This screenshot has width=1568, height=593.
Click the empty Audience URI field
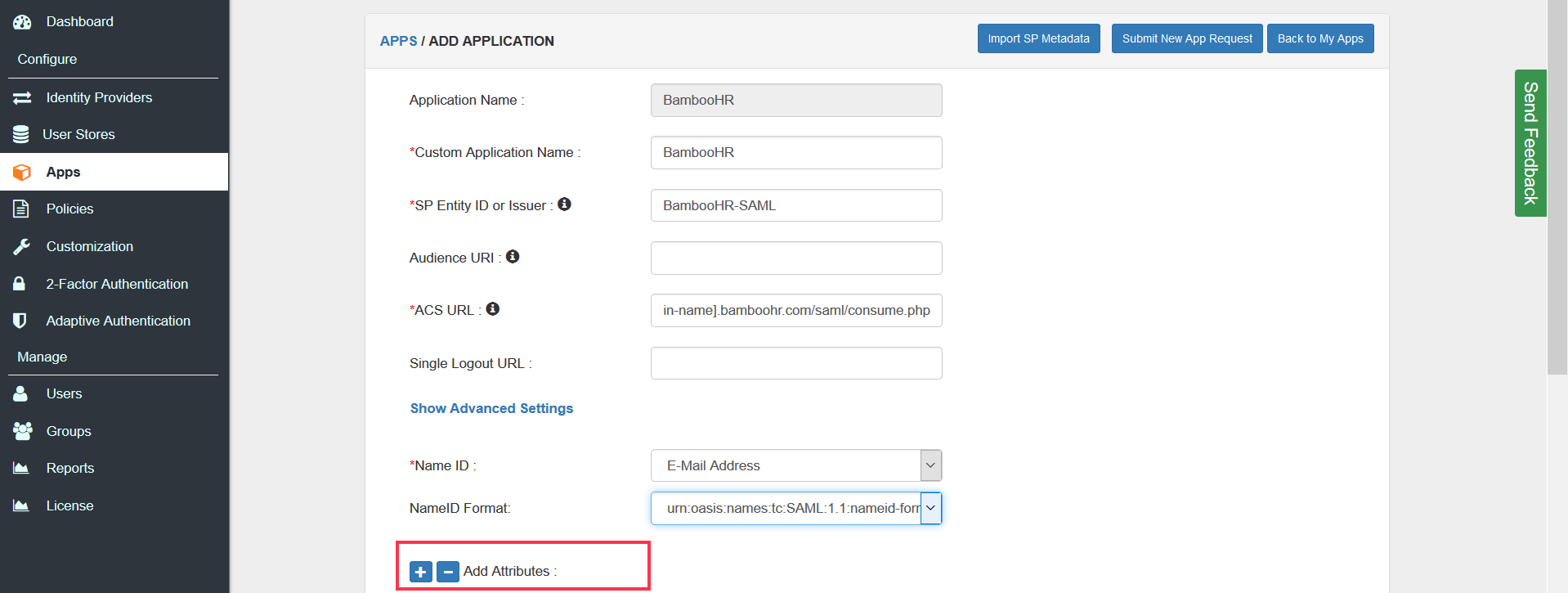[796, 258]
